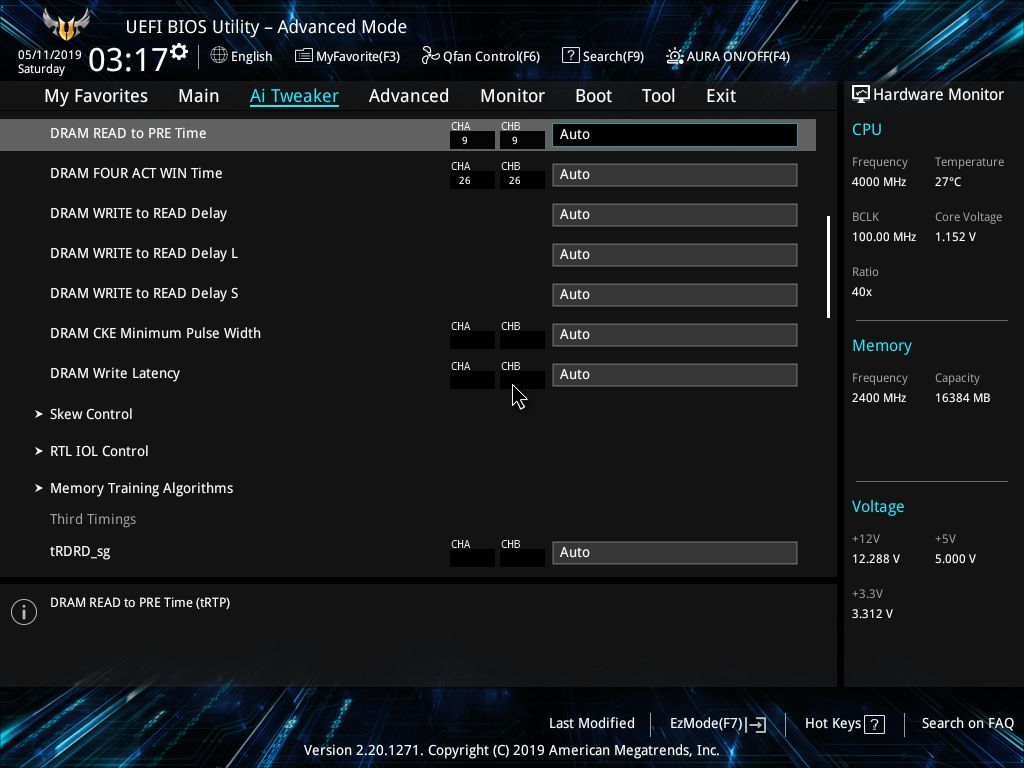Screen dimensions: 1024x768
Task: Open Hot Keys help
Action: 844,724
